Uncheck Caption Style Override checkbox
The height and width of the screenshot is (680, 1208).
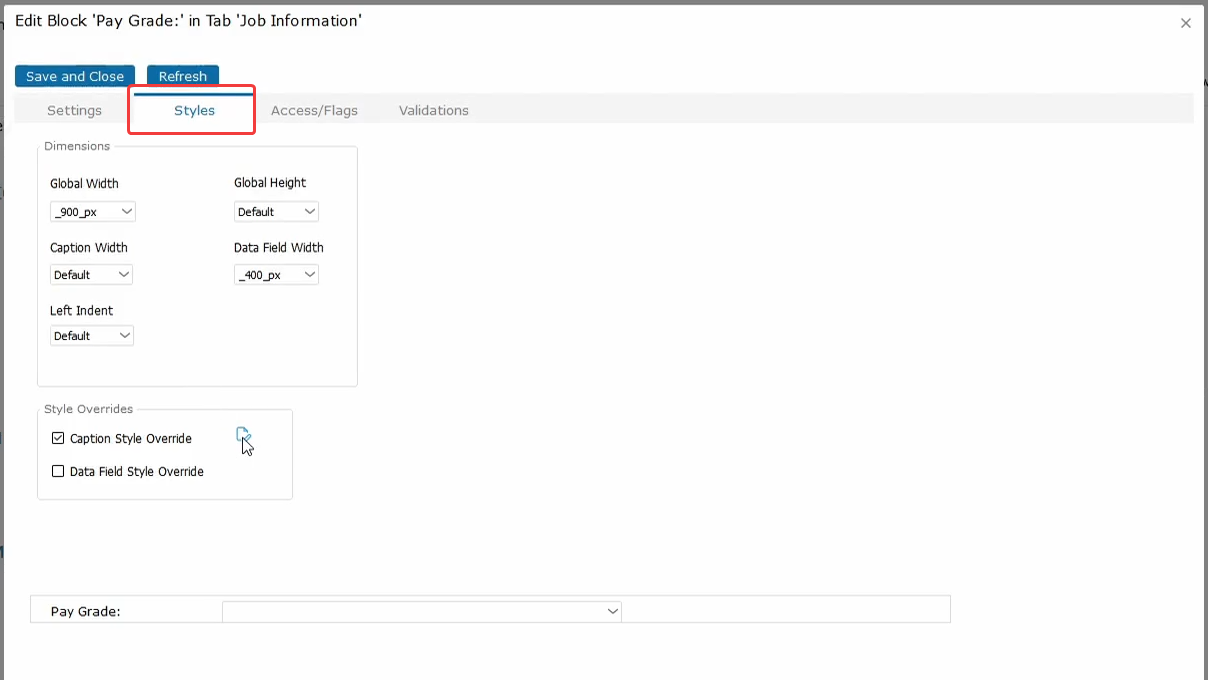[x=58, y=438]
